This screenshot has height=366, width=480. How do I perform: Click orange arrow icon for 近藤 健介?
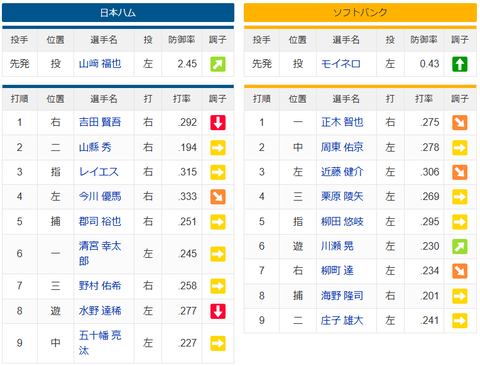[x=460, y=172]
